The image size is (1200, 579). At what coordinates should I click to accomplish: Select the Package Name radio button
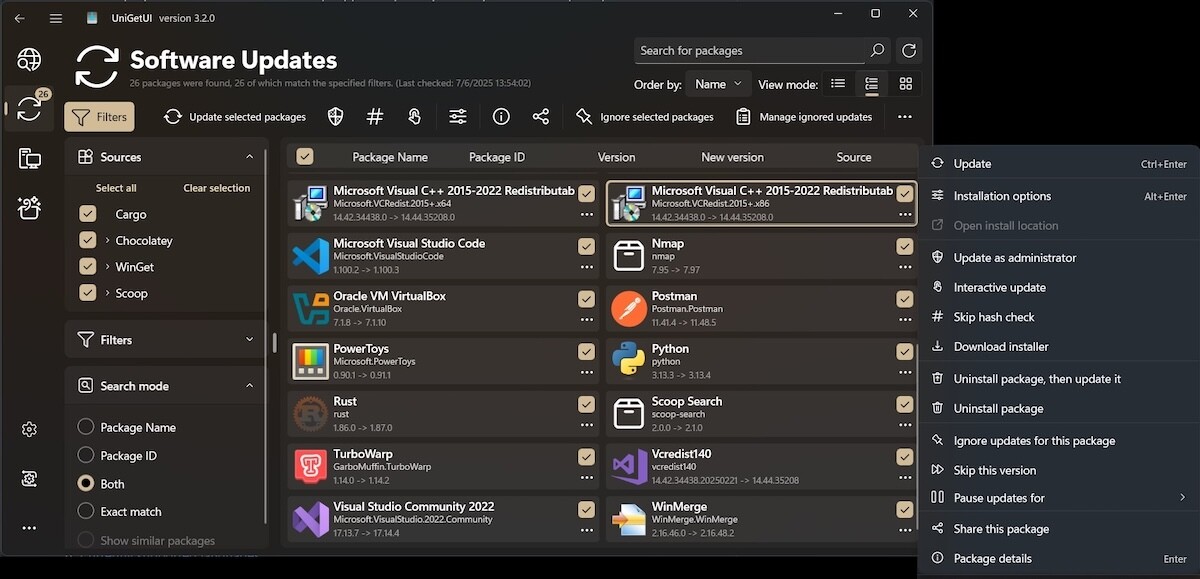(x=86, y=427)
